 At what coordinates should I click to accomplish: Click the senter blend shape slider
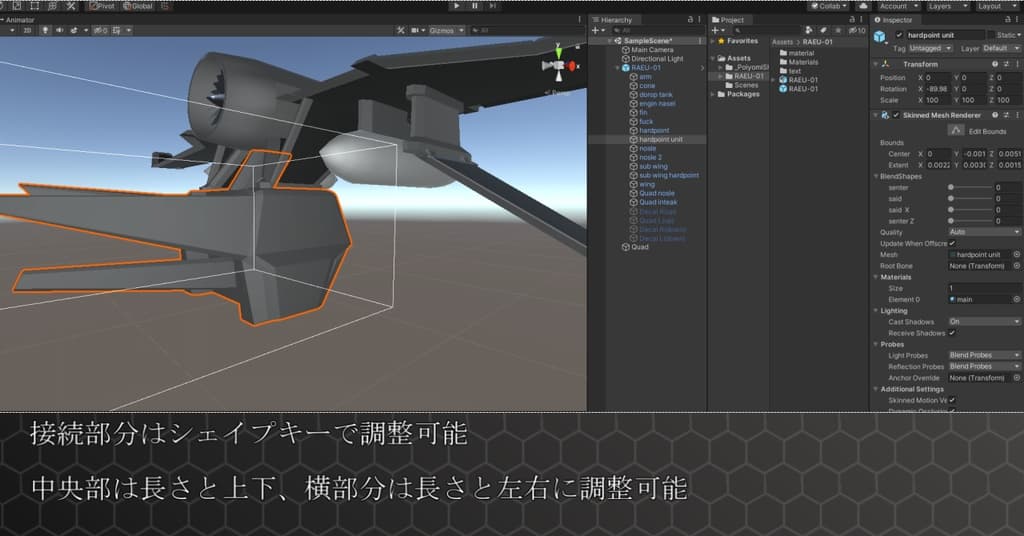click(x=970, y=187)
